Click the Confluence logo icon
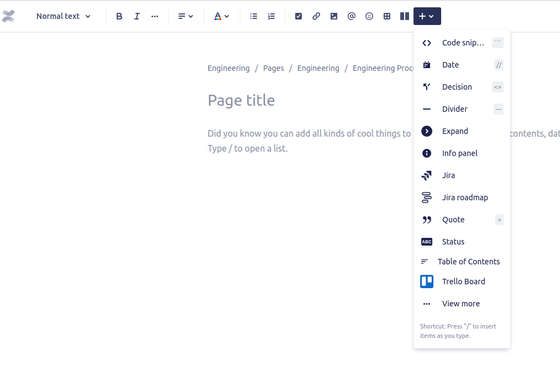560x369 pixels. click(8, 16)
